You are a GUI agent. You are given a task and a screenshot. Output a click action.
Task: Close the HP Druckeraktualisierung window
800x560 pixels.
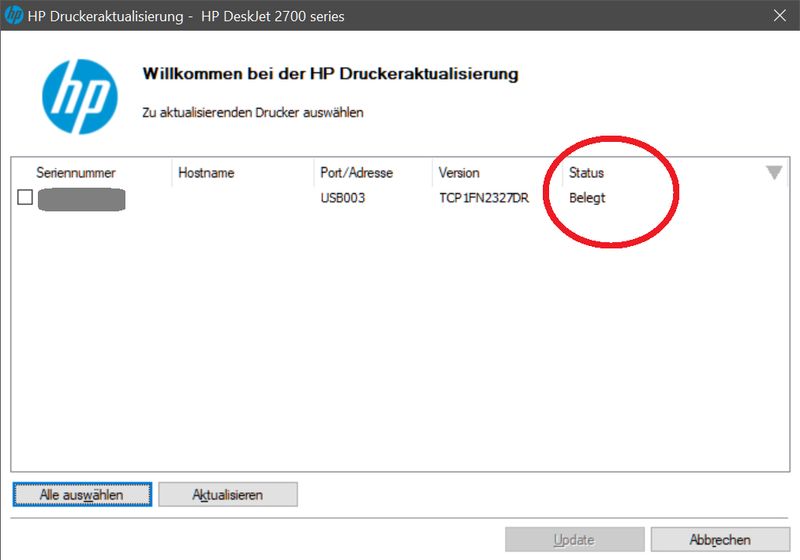[x=780, y=15]
